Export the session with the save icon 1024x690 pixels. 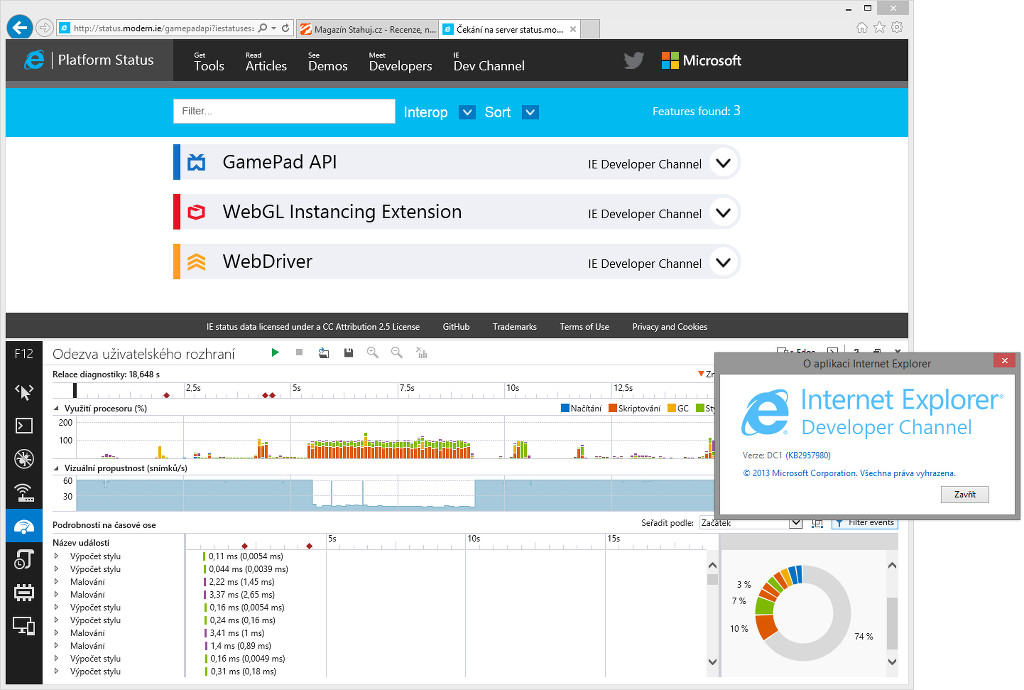(349, 353)
